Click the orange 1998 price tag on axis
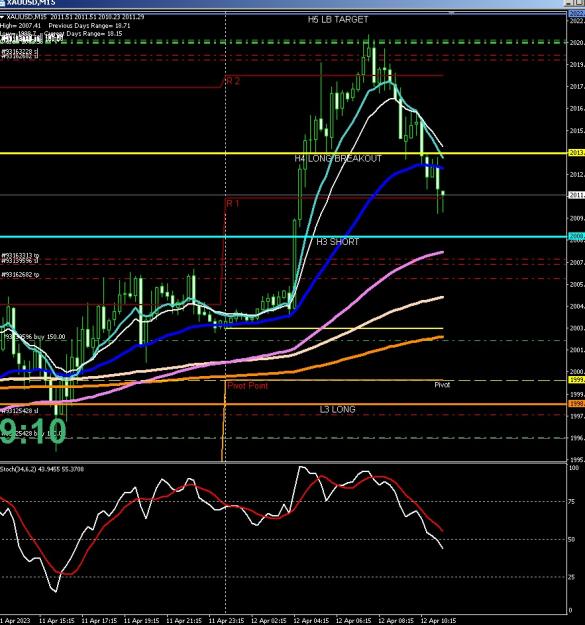 (x=576, y=404)
